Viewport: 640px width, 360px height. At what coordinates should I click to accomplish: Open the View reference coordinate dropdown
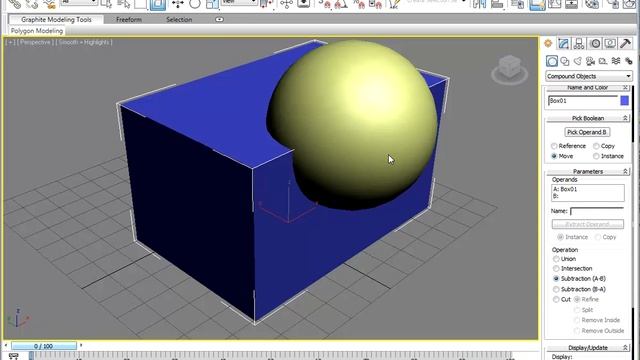click(x=239, y=3)
